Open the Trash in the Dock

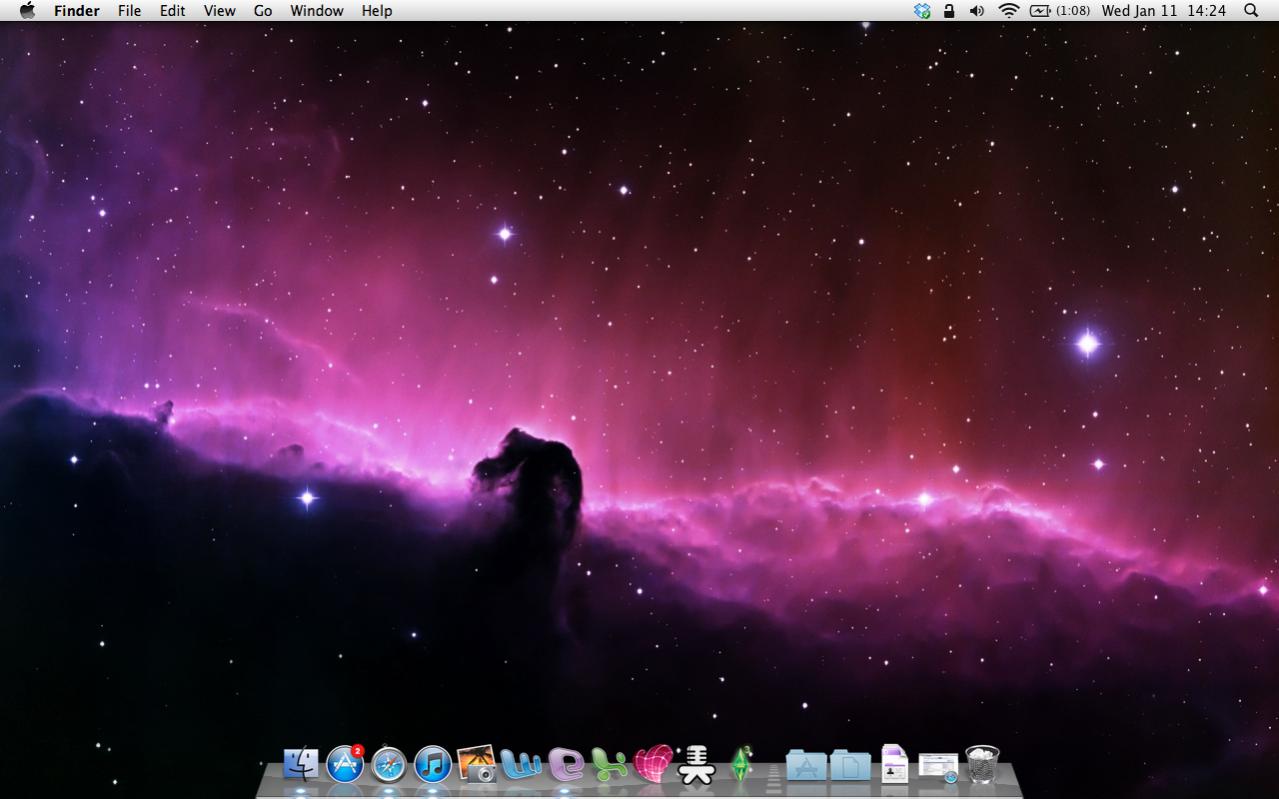click(x=982, y=764)
